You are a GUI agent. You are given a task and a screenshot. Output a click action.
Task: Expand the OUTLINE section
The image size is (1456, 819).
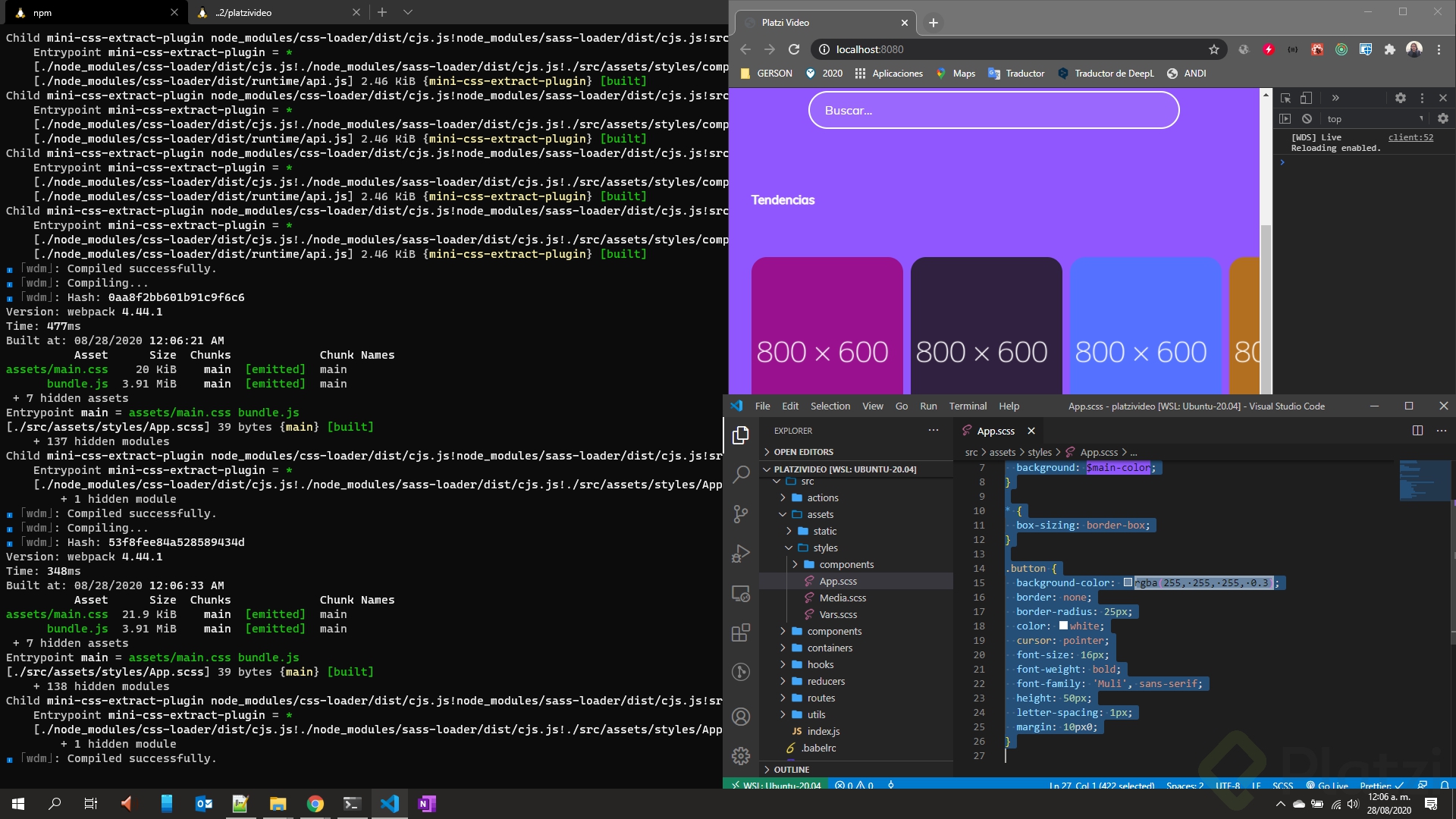click(x=857, y=770)
